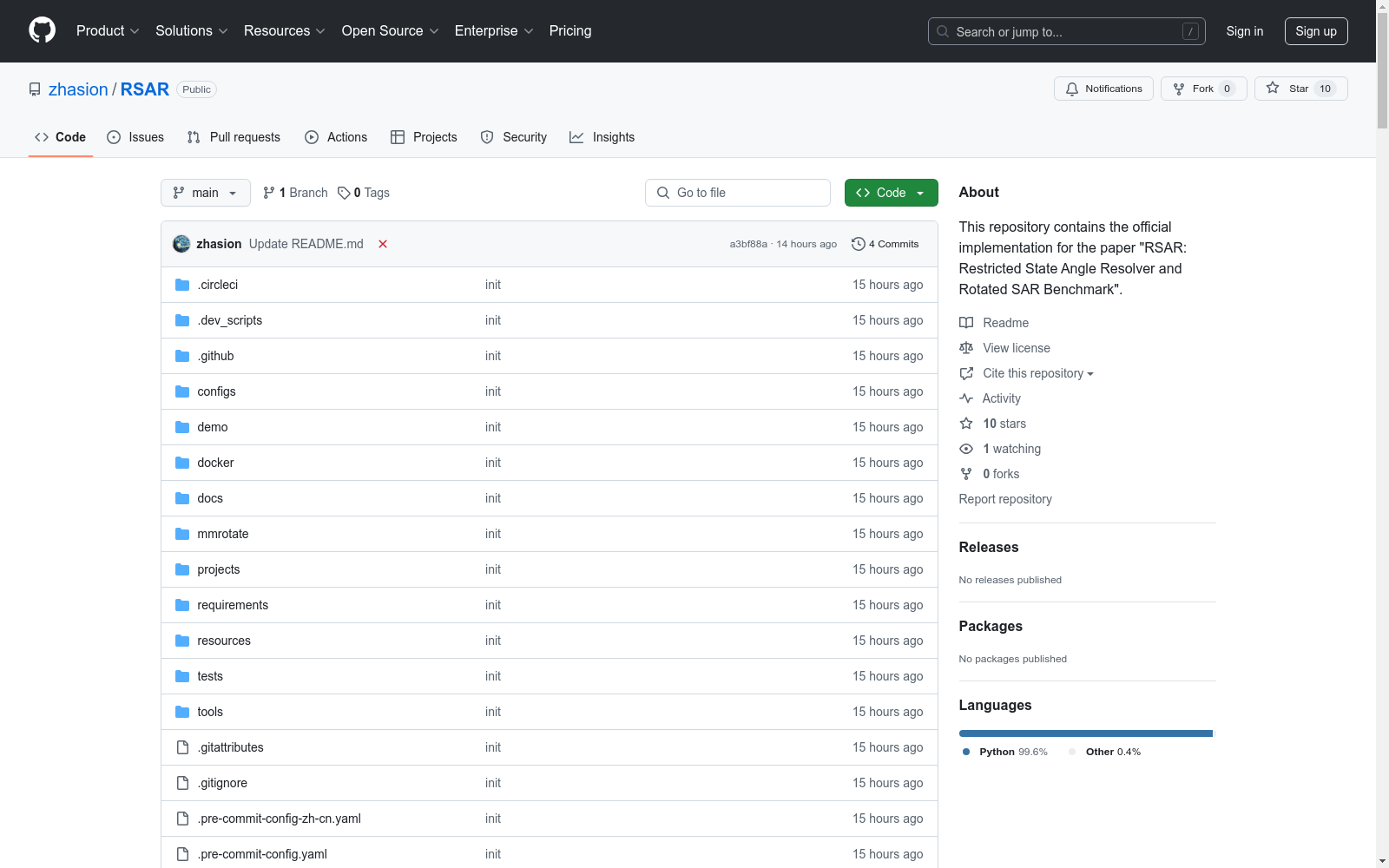Click the Fork icon button
1389x868 pixels.
click(x=1203, y=89)
